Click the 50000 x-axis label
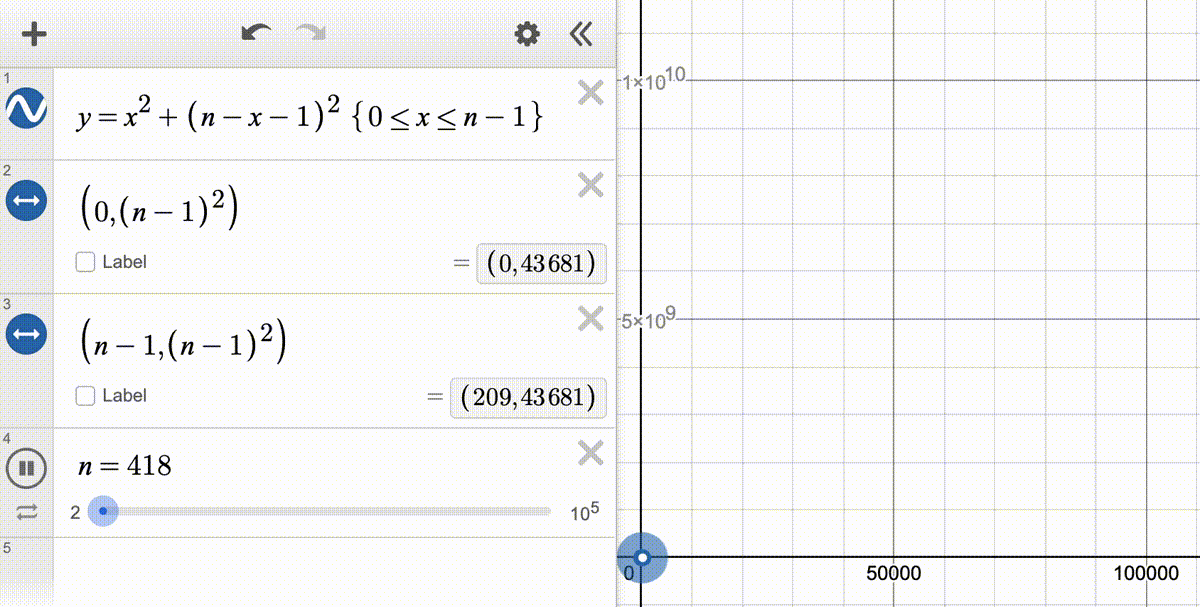This screenshot has height=607, width=1200. (x=893, y=574)
